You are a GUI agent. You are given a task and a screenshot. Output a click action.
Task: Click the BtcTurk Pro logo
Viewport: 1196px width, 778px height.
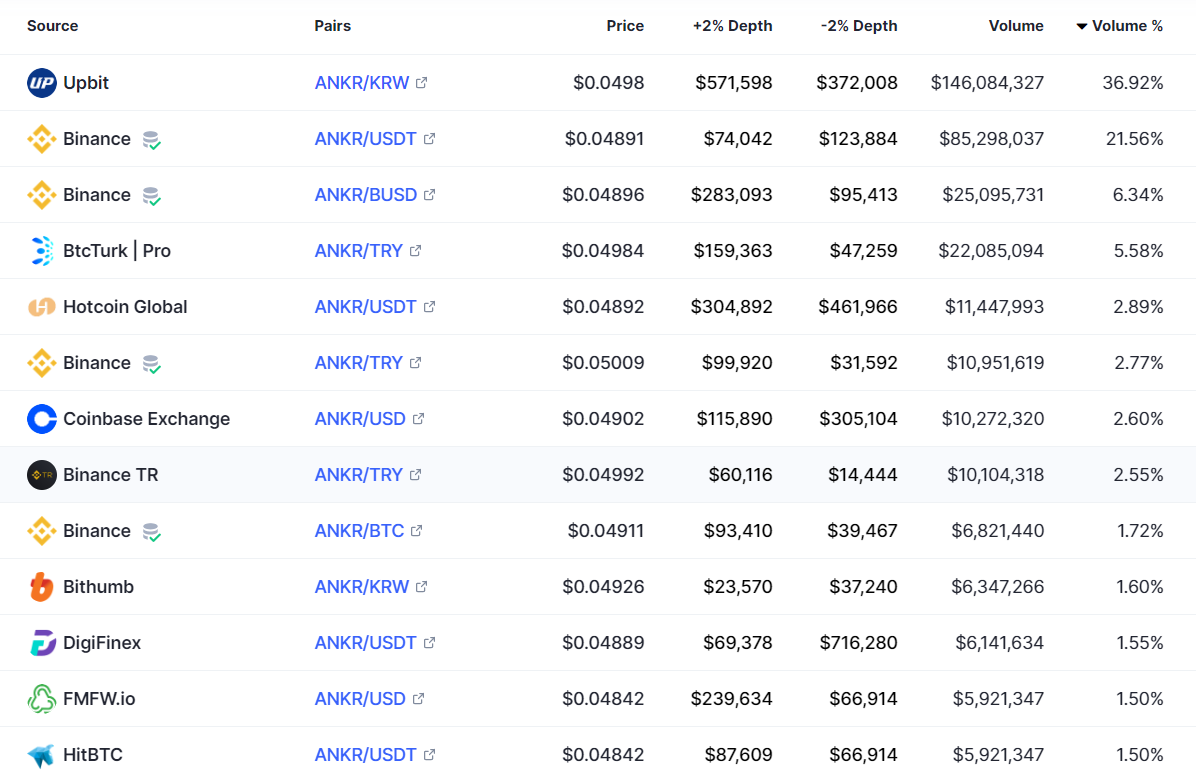click(x=41, y=251)
